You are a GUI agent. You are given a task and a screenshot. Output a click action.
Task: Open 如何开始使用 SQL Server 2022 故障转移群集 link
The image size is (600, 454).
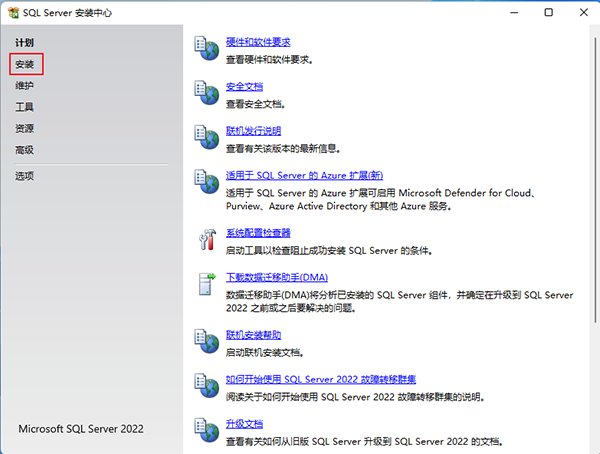[321, 379]
